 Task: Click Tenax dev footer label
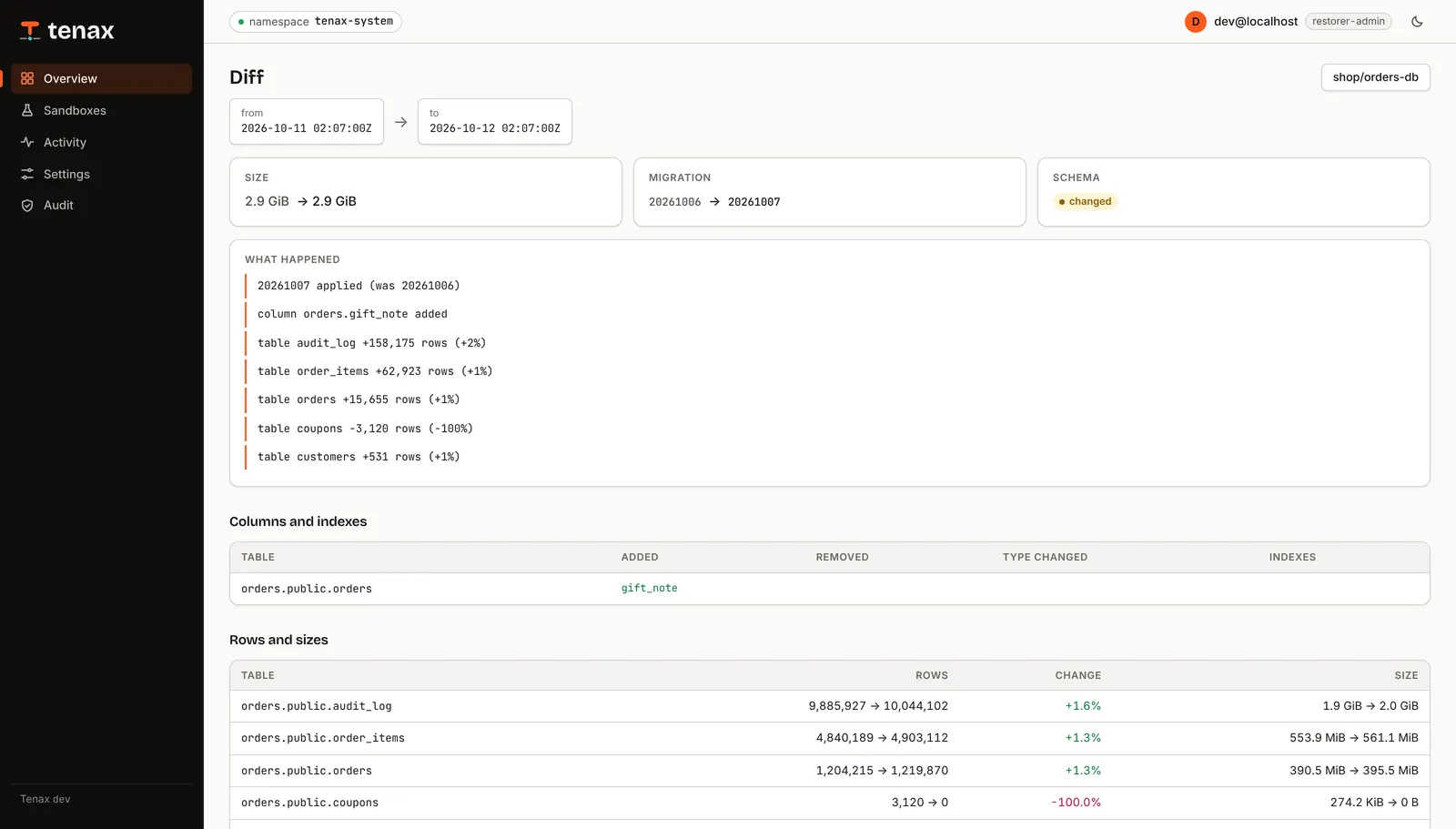[x=45, y=799]
